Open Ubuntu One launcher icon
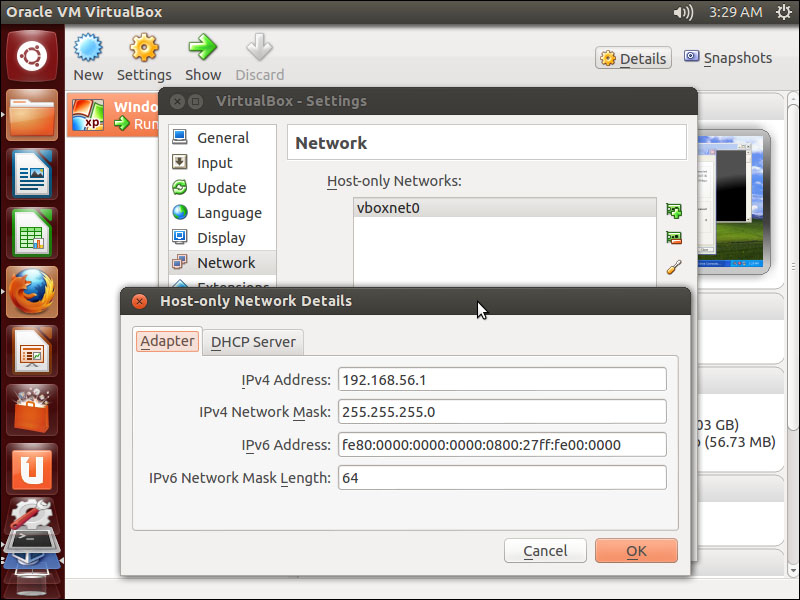This screenshot has width=800, height=600. [32, 469]
